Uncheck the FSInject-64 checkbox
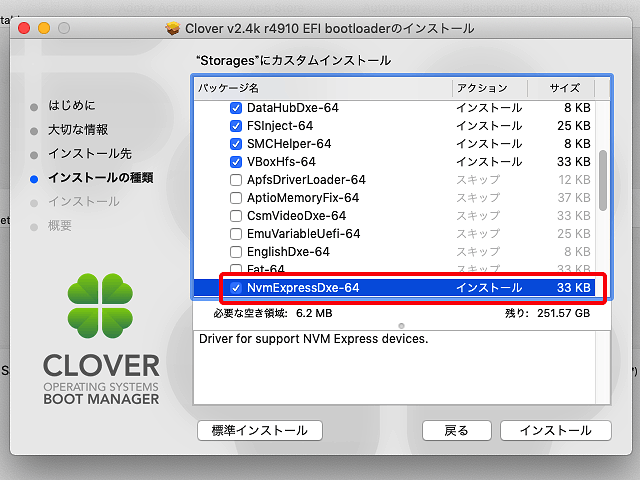 tap(236, 126)
